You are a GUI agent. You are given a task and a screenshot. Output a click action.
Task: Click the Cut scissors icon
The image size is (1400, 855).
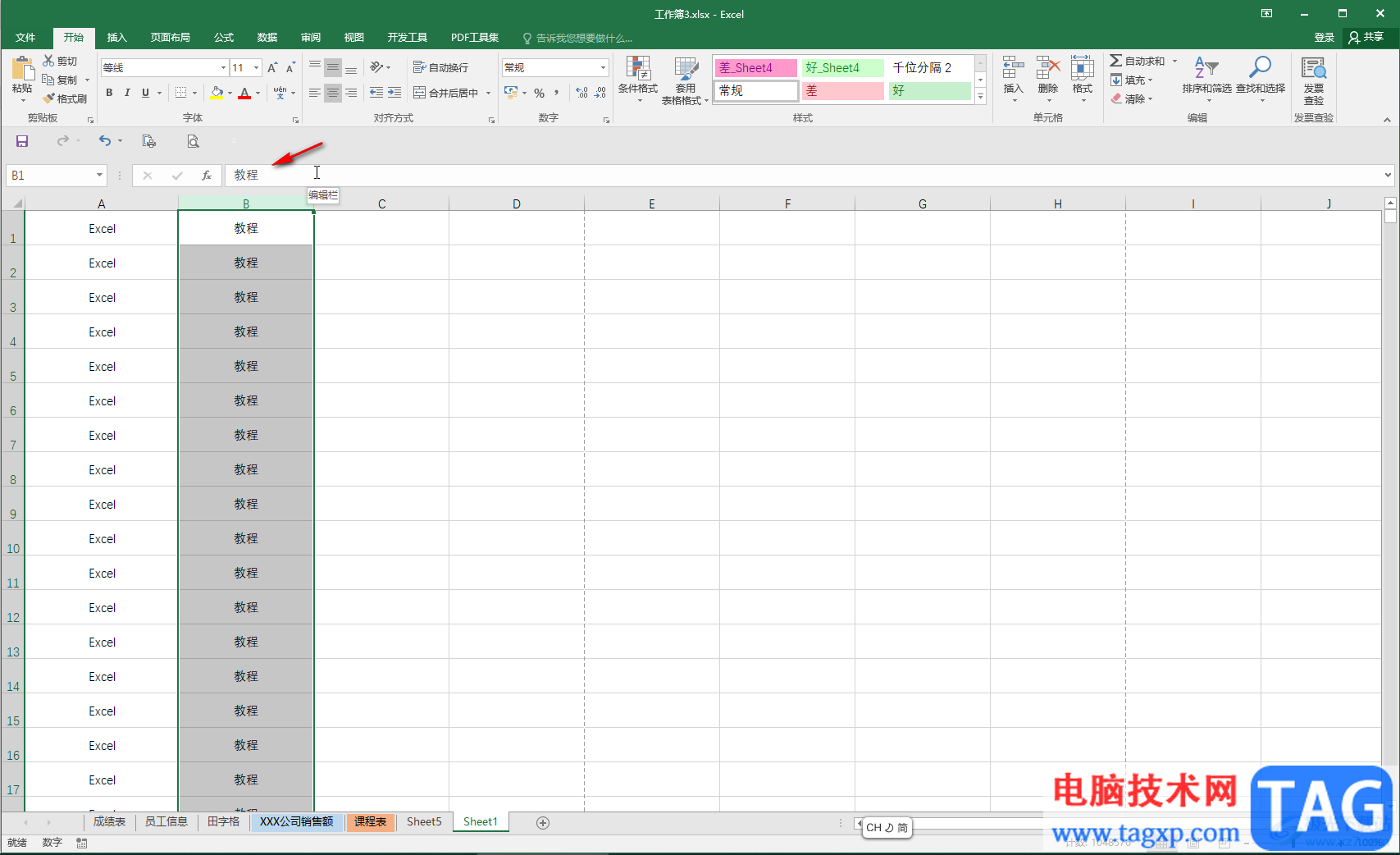coord(48,61)
